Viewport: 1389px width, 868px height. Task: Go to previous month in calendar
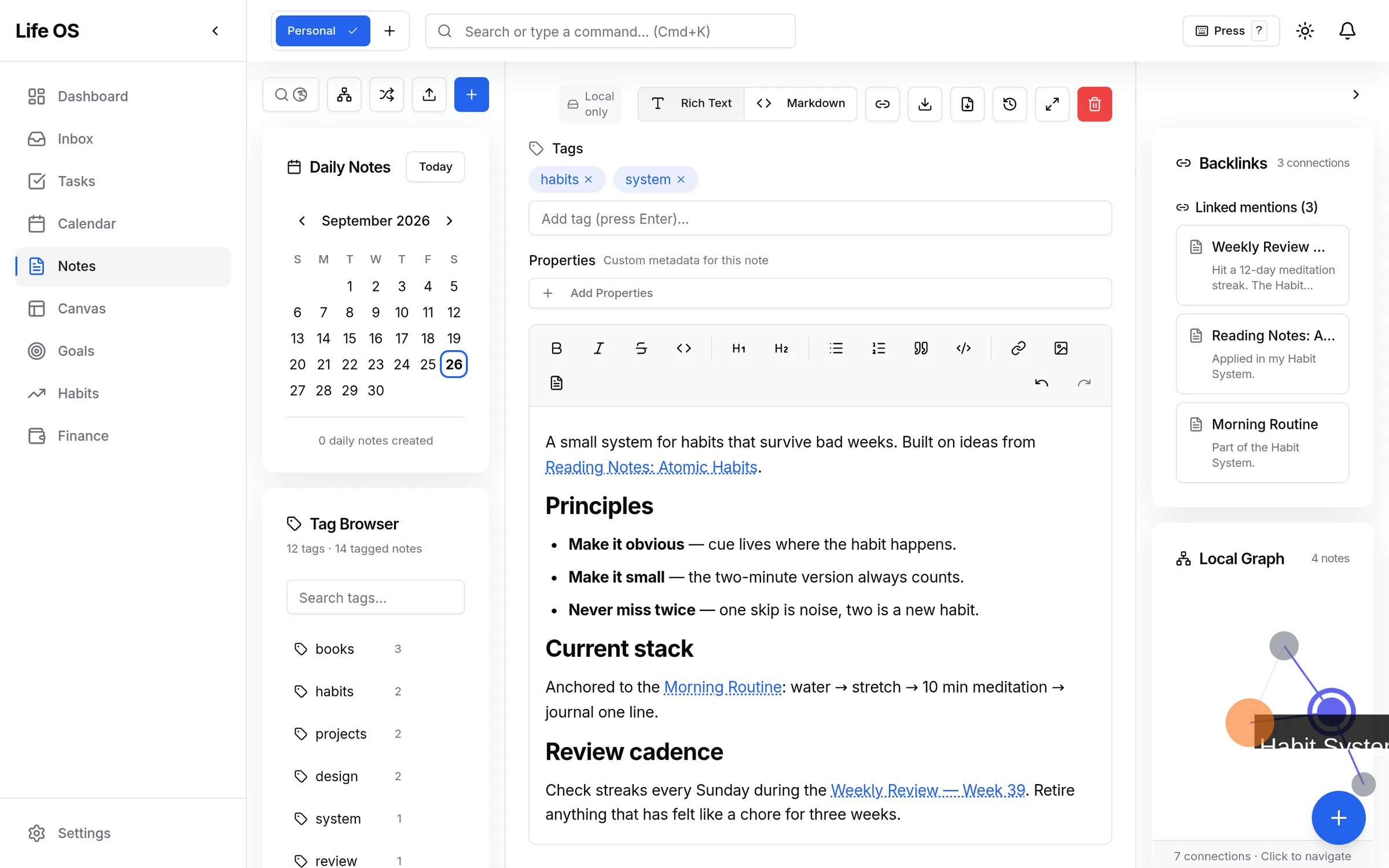coord(302,220)
